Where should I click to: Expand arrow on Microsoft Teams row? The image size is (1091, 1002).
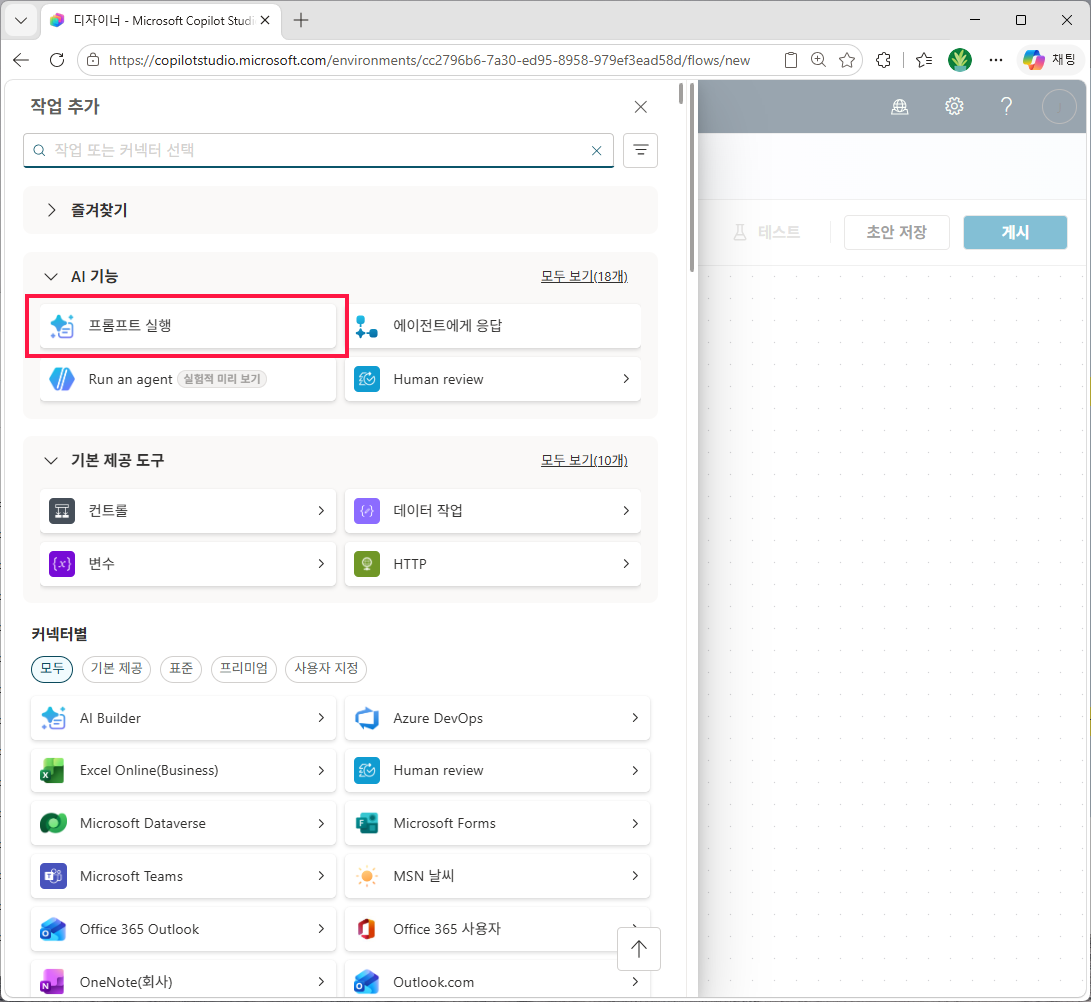point(321,875)
